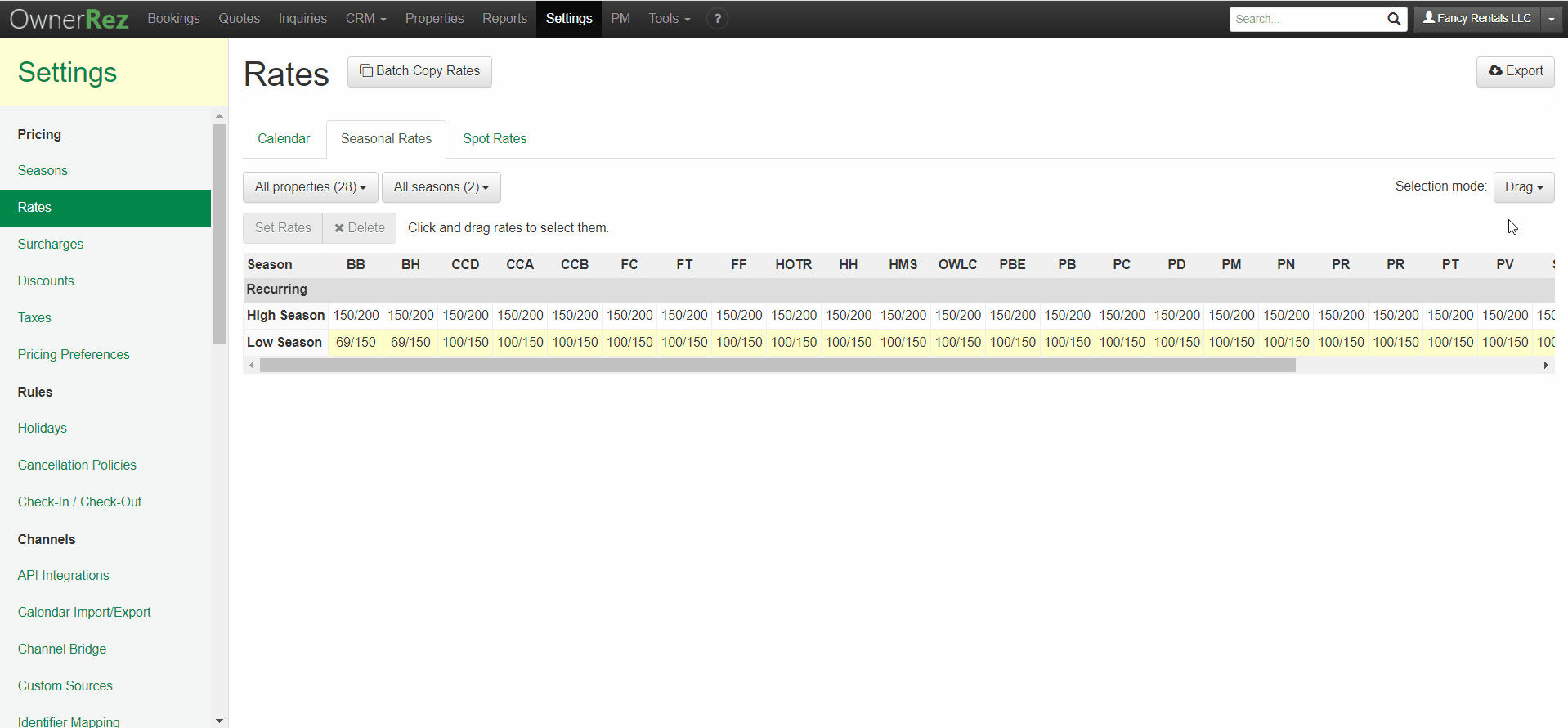Open the CRM menu in navbar
Viewport: 1568px width, 728px height.
pyautogui.click(x=365, y=19)
